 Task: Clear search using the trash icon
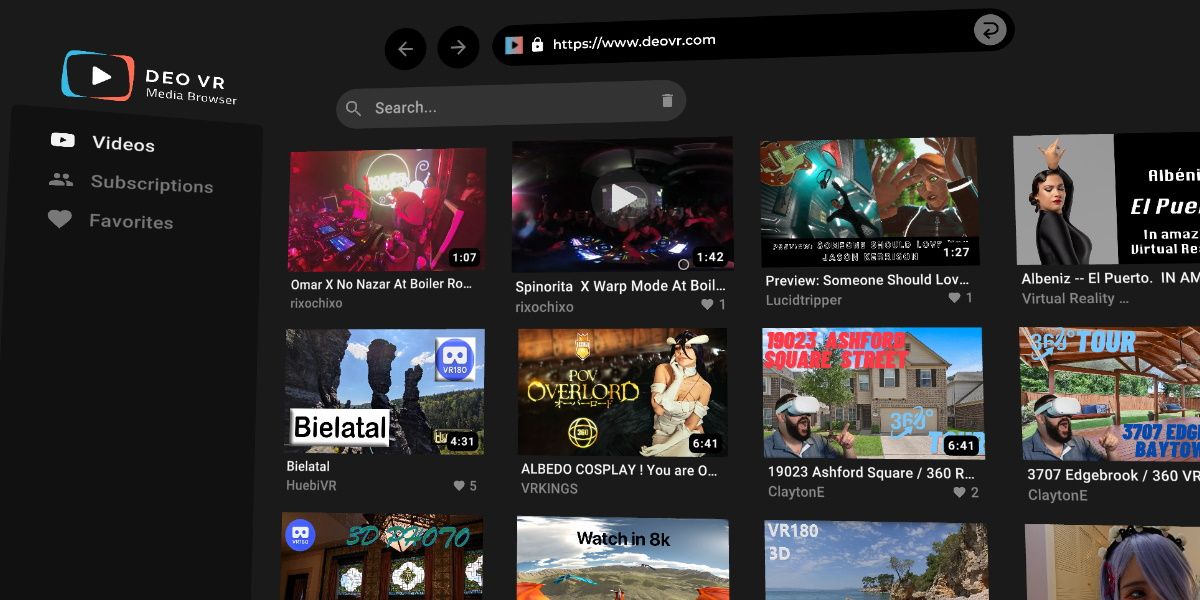pos(667,101)
